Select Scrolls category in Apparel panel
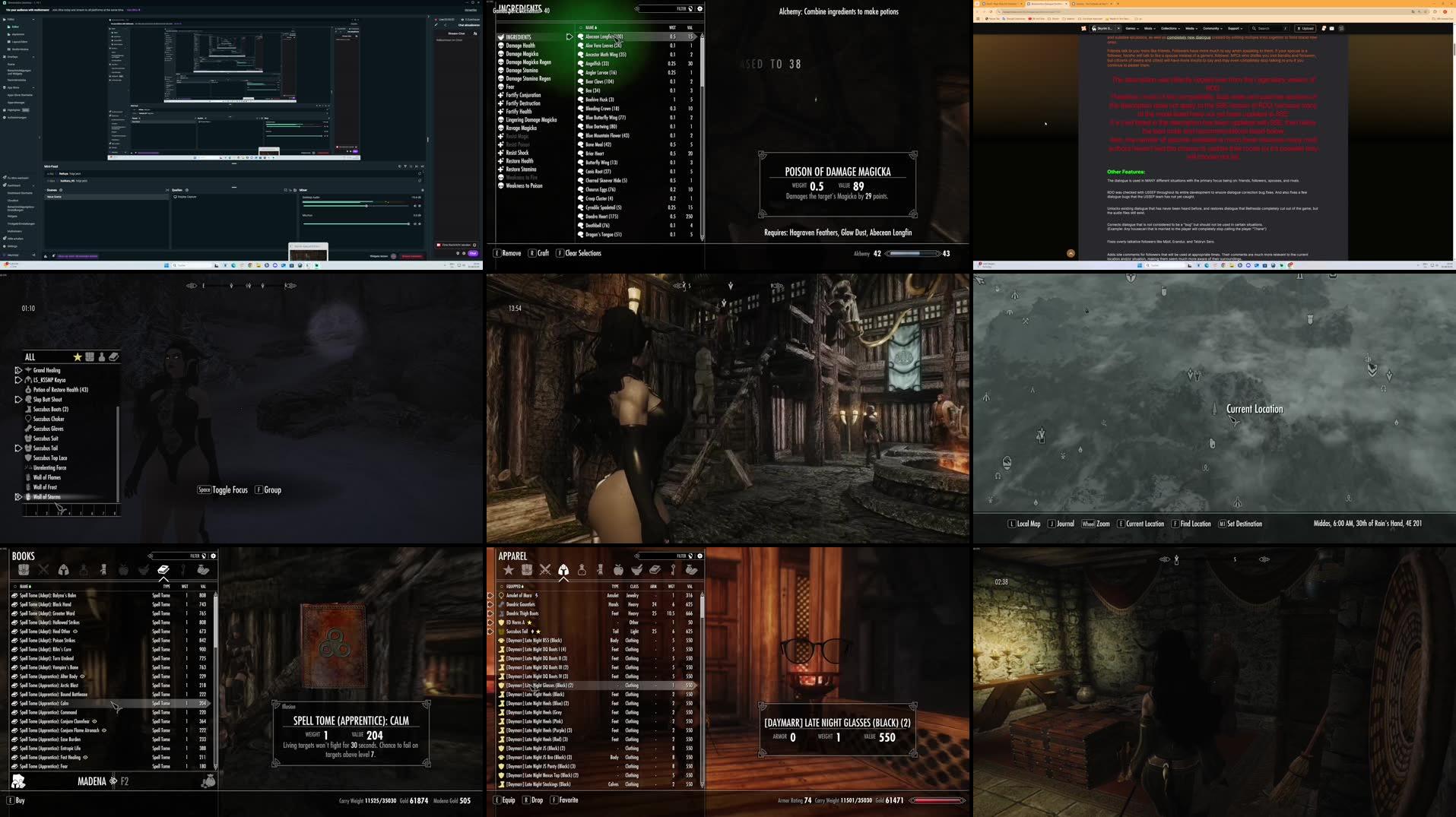Screen dimensions: 1456x817 click(600, 570)
